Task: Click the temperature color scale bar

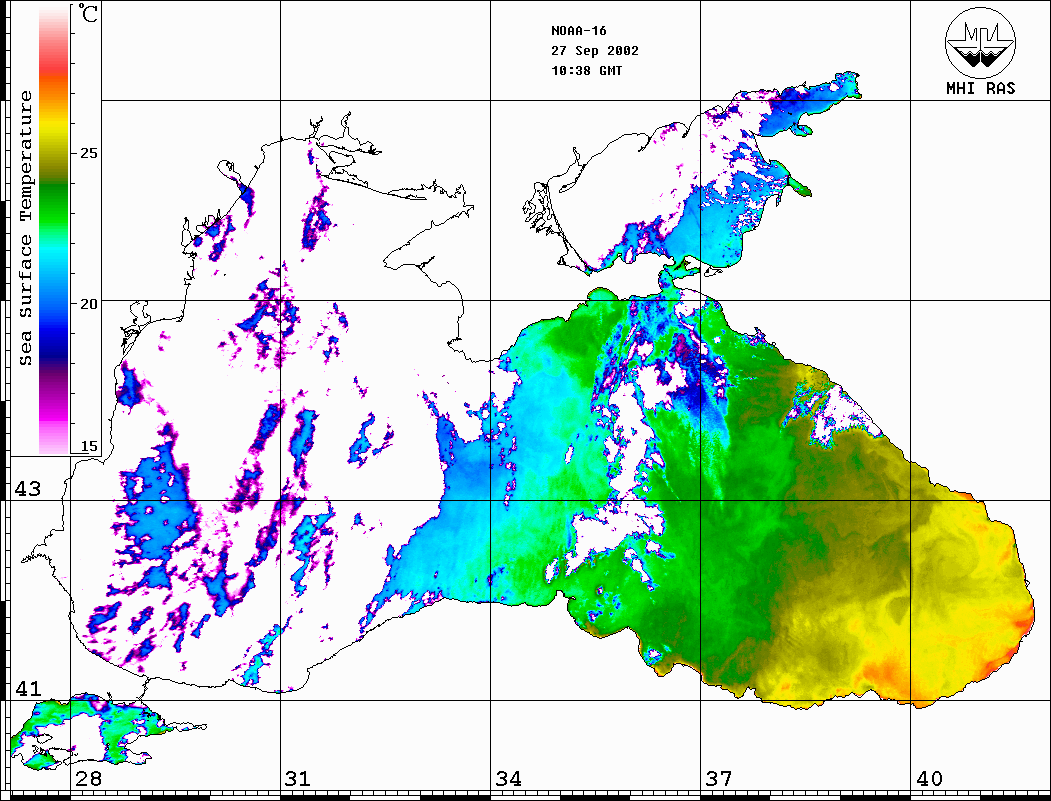Action: tap(54, 230)
